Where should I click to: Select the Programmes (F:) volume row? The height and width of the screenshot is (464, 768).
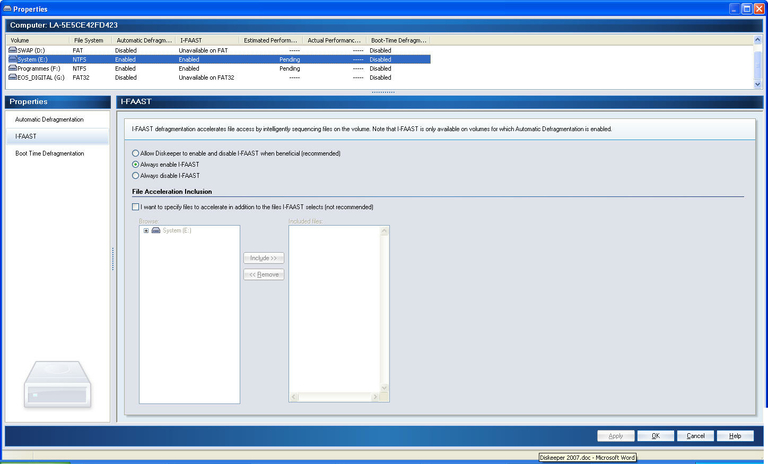coord(218,68)
